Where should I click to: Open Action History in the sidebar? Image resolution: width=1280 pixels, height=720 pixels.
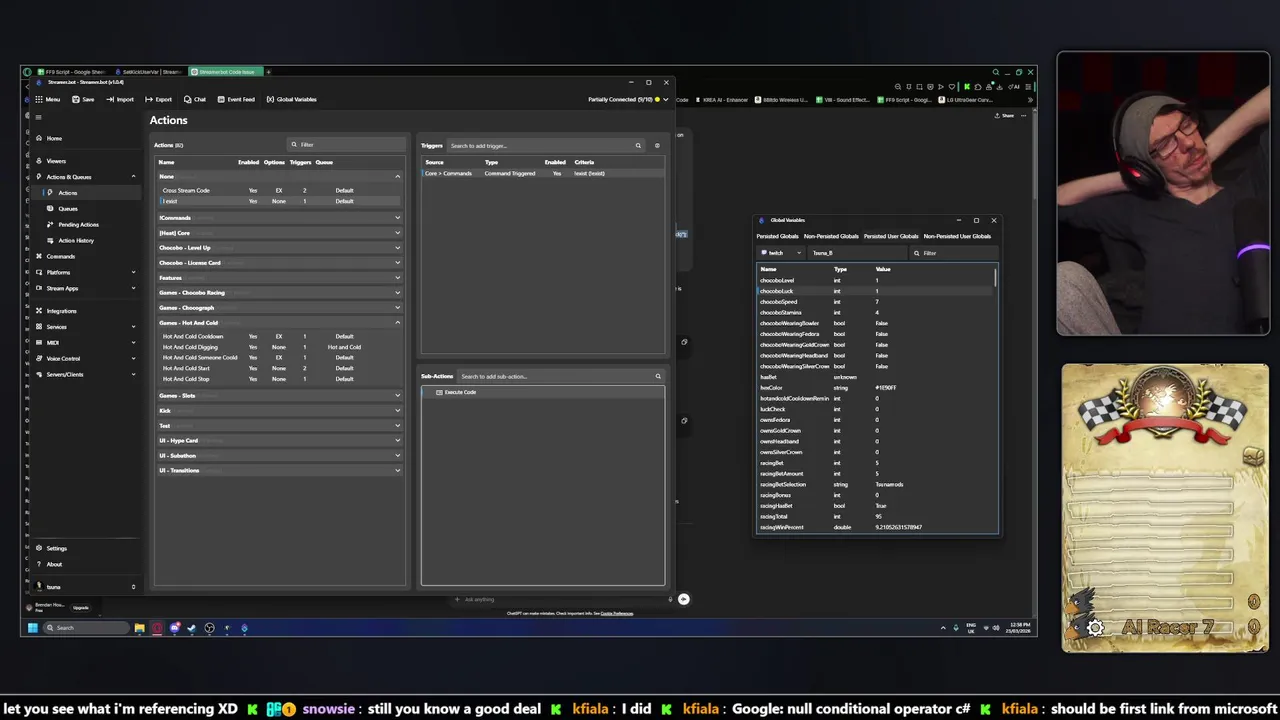75,240
